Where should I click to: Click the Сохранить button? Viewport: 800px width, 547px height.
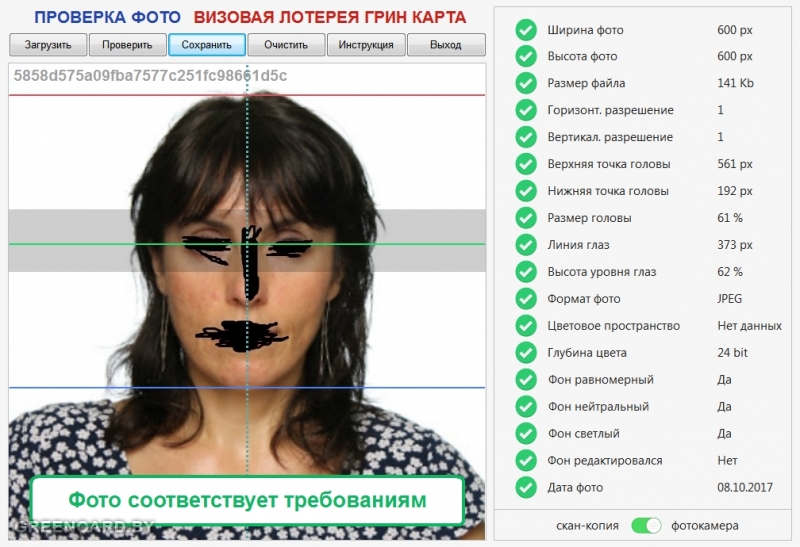207,45
